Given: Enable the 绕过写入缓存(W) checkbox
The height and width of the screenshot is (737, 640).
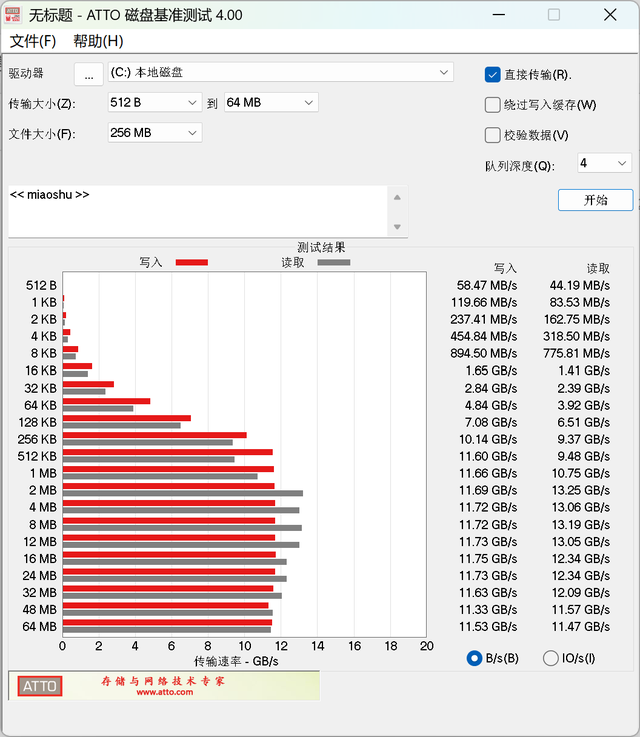Looking at the screenshot, I should point(492,105).
